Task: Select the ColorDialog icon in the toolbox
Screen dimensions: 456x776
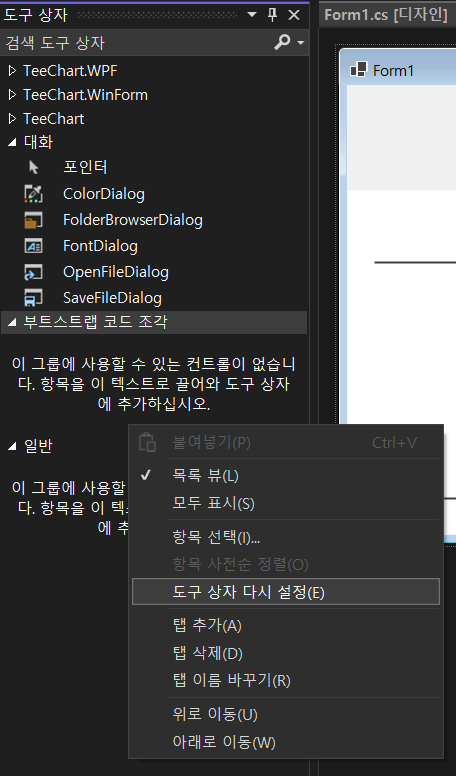Action: pyautogui.click(x=33, y=194)
